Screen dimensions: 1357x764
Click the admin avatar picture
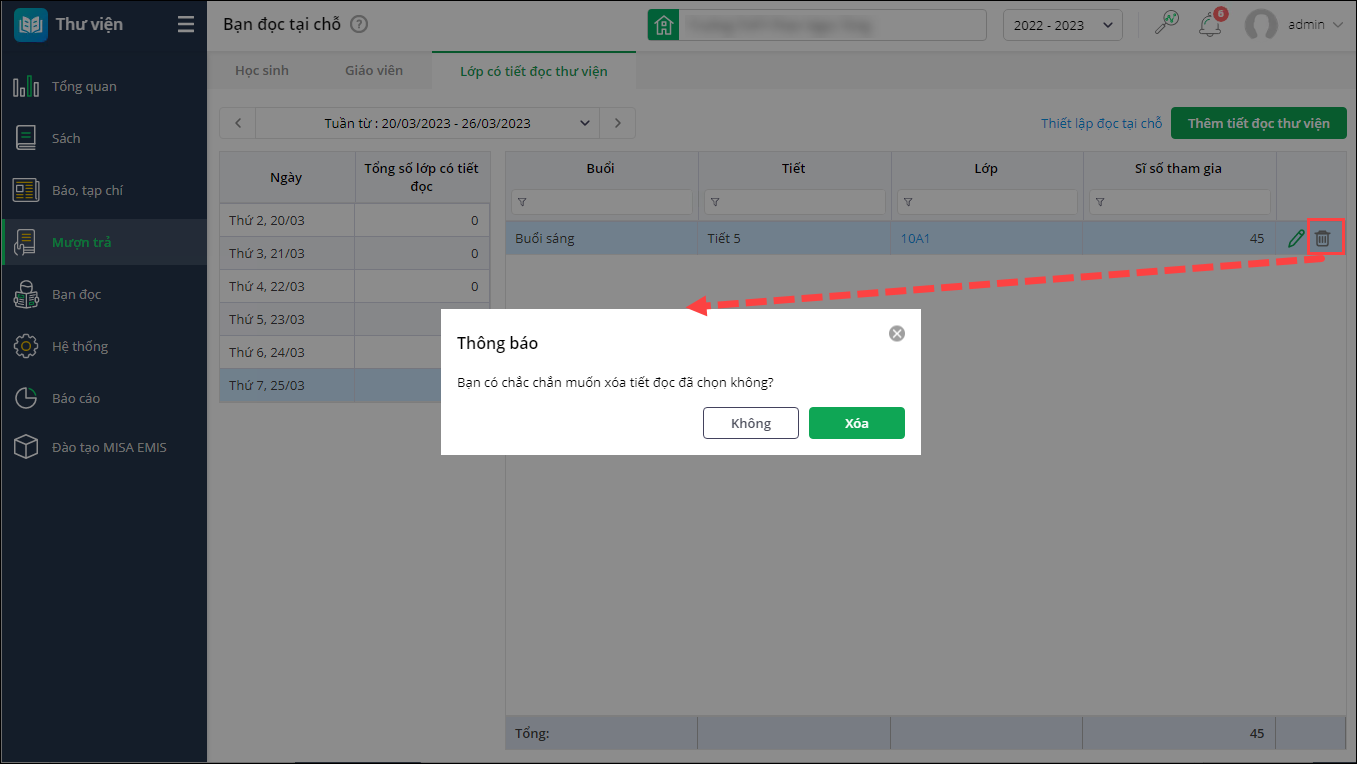pos(1261,25)
